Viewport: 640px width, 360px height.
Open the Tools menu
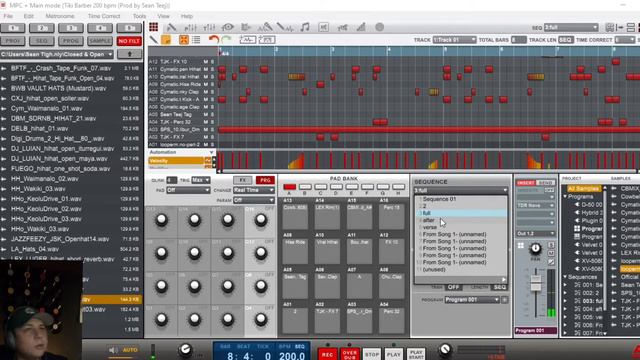139,16
